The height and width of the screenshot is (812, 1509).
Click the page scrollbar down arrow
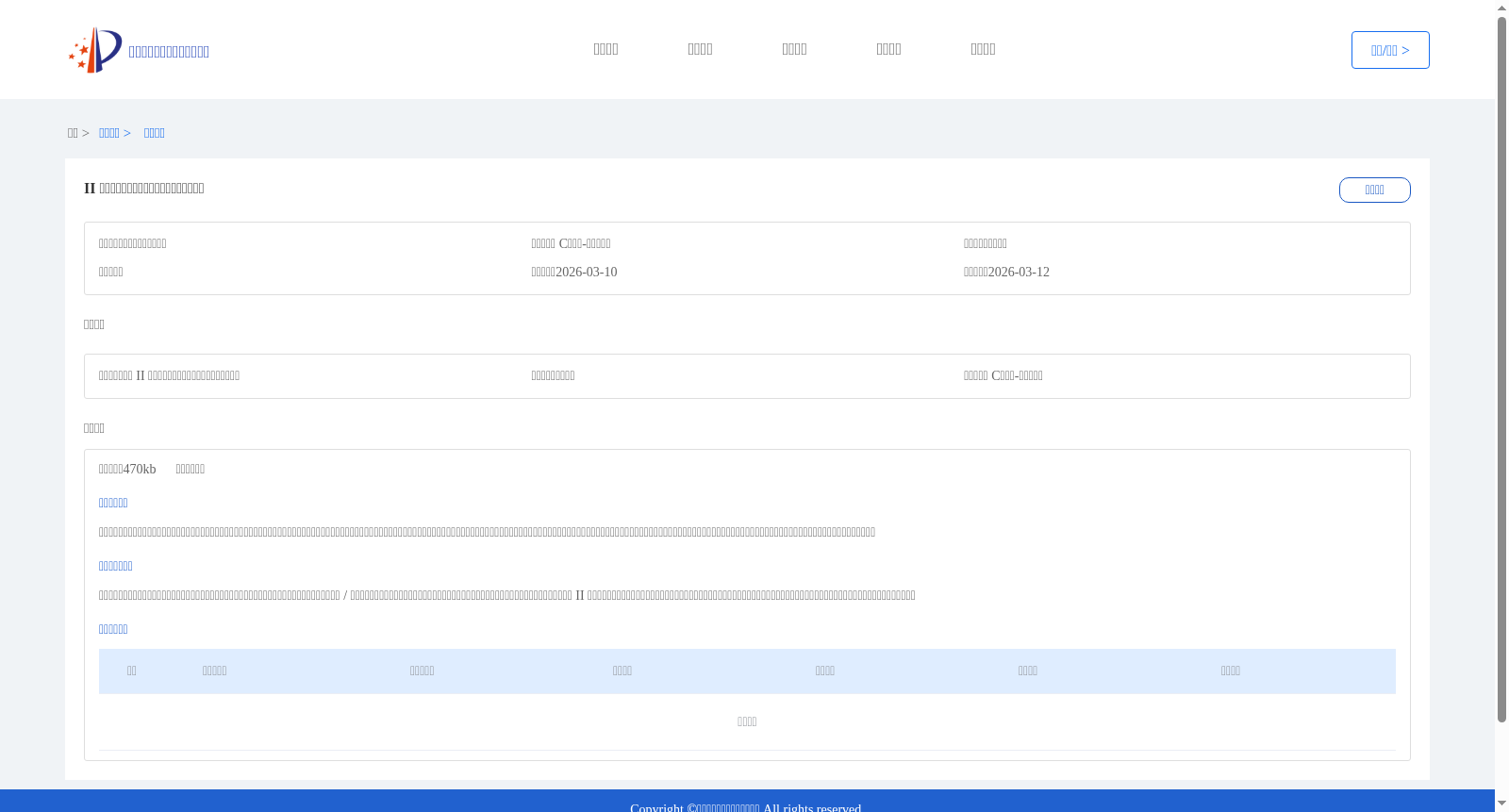tap(1501, 804)
